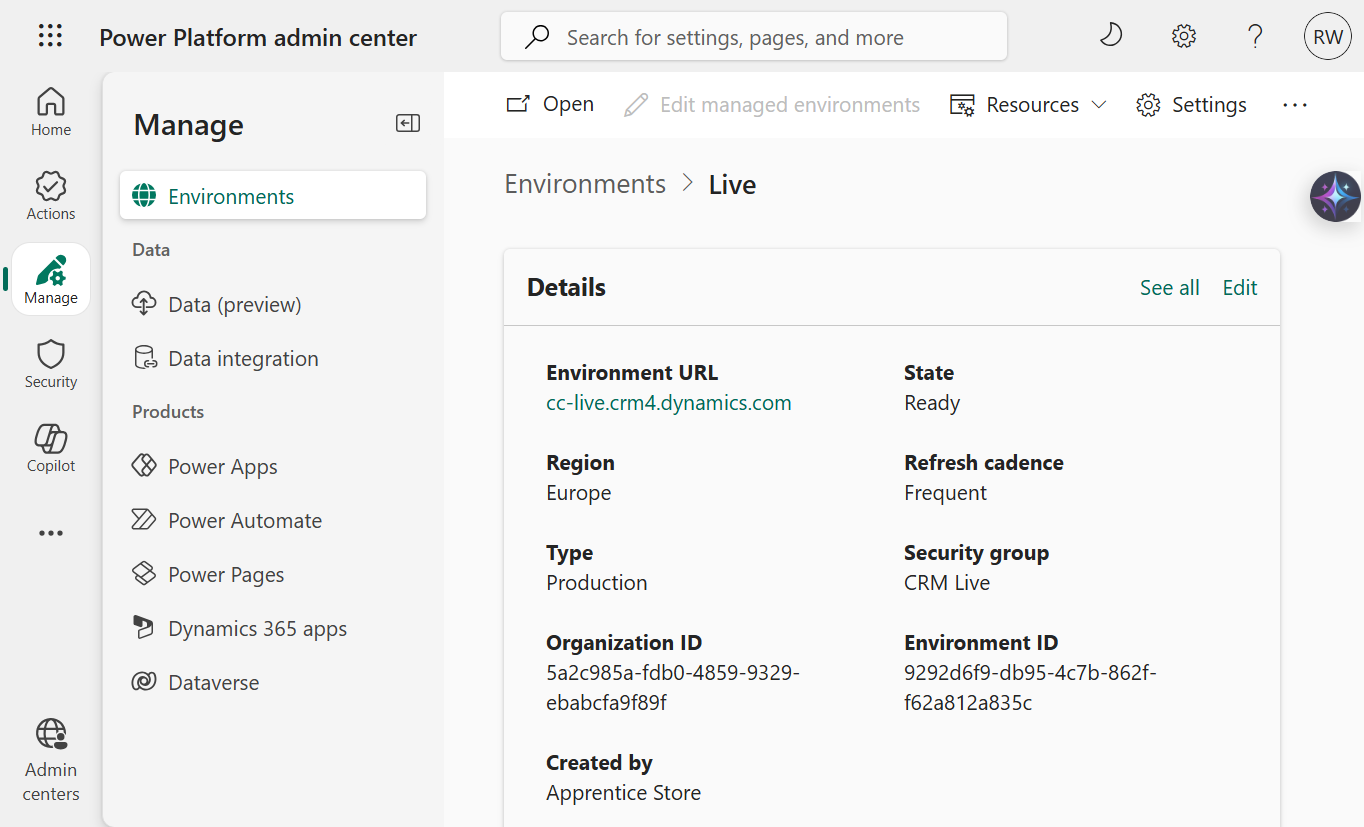Screen dimensions: 1364x827
Task: Open Actions in left rail
Action: pyautogui.click(x=51, y=195)
